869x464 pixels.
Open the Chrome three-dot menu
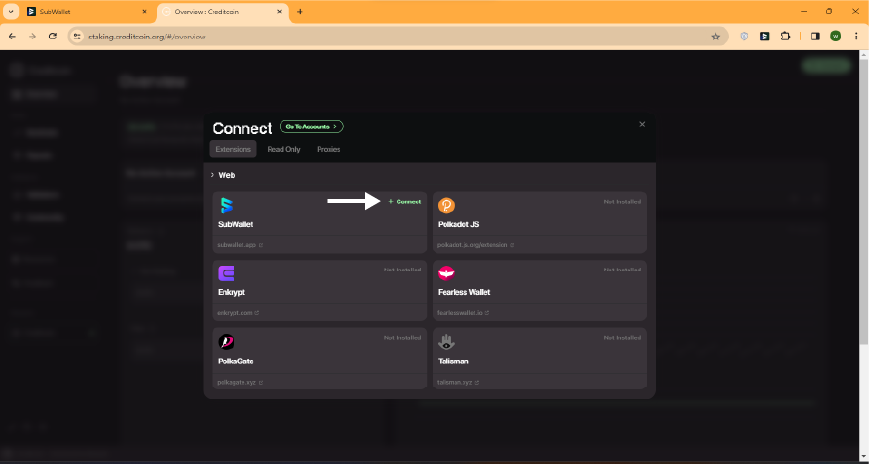[x=856, y=36]
